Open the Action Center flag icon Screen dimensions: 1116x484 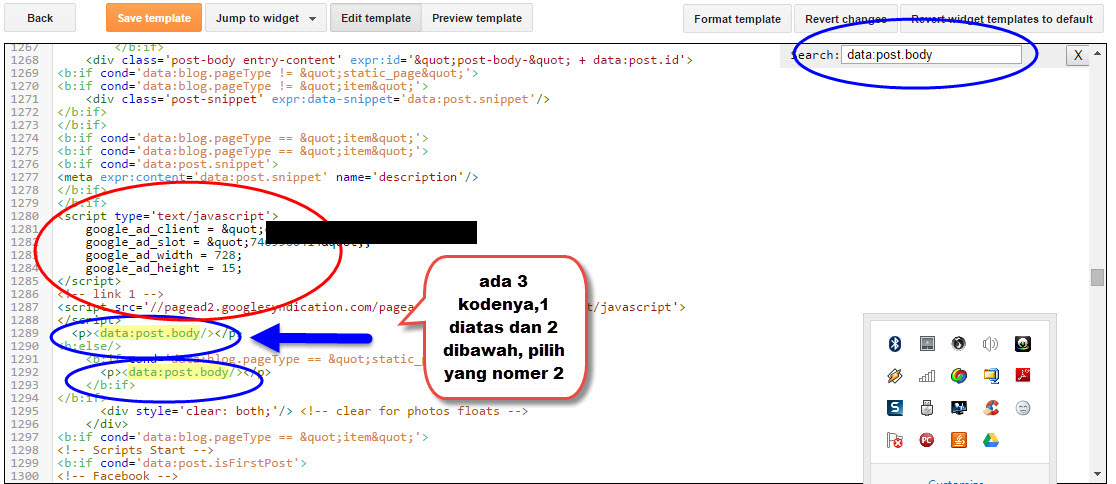(x=895, y=440)
